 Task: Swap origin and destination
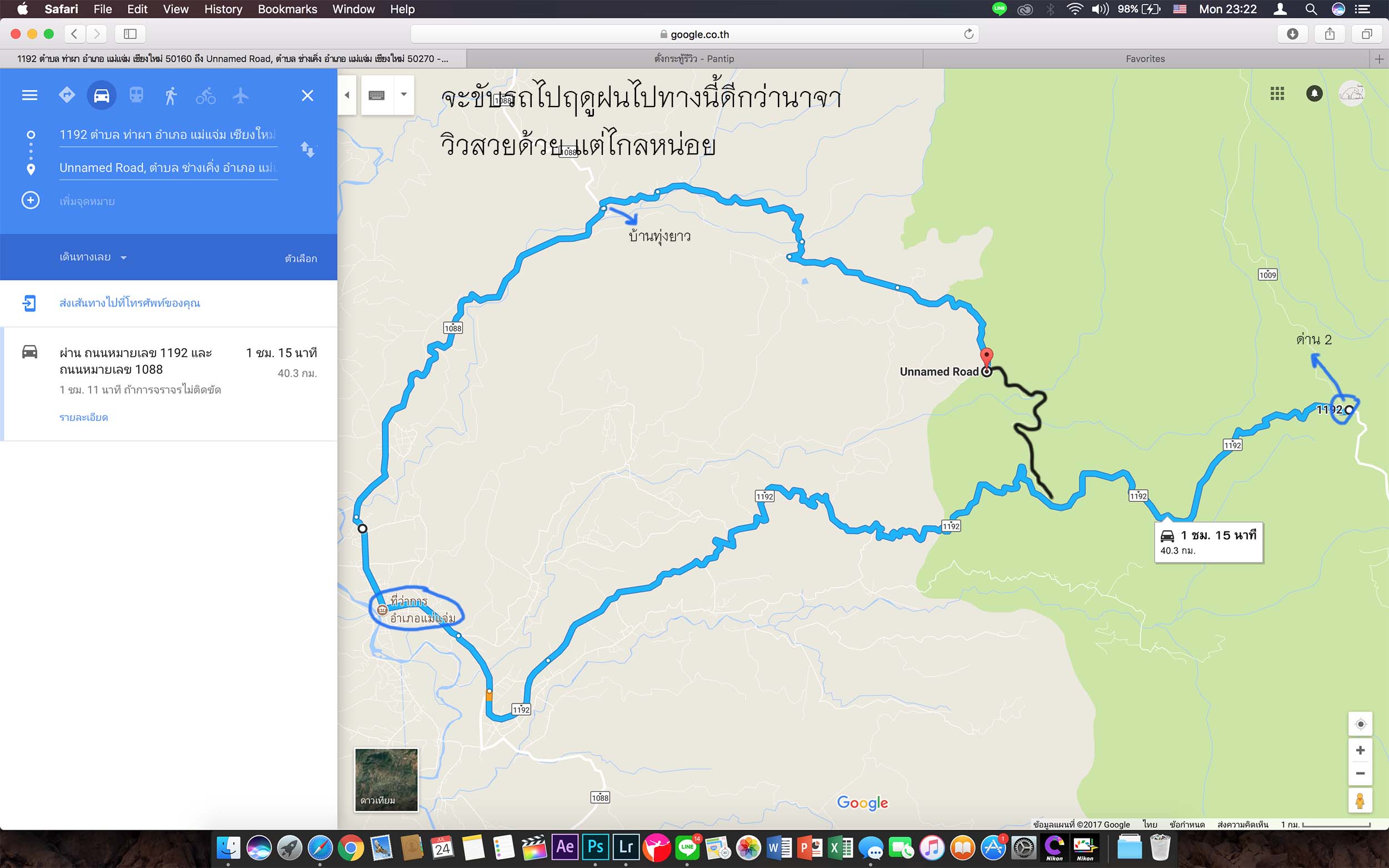pyautogui.click(x=308, y=150)
